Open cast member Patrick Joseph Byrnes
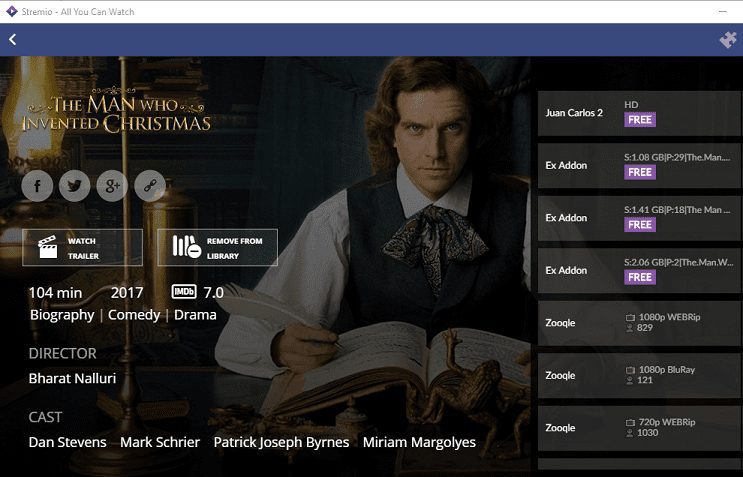Viewport: 743px width, 477px height. click(281, 442)
